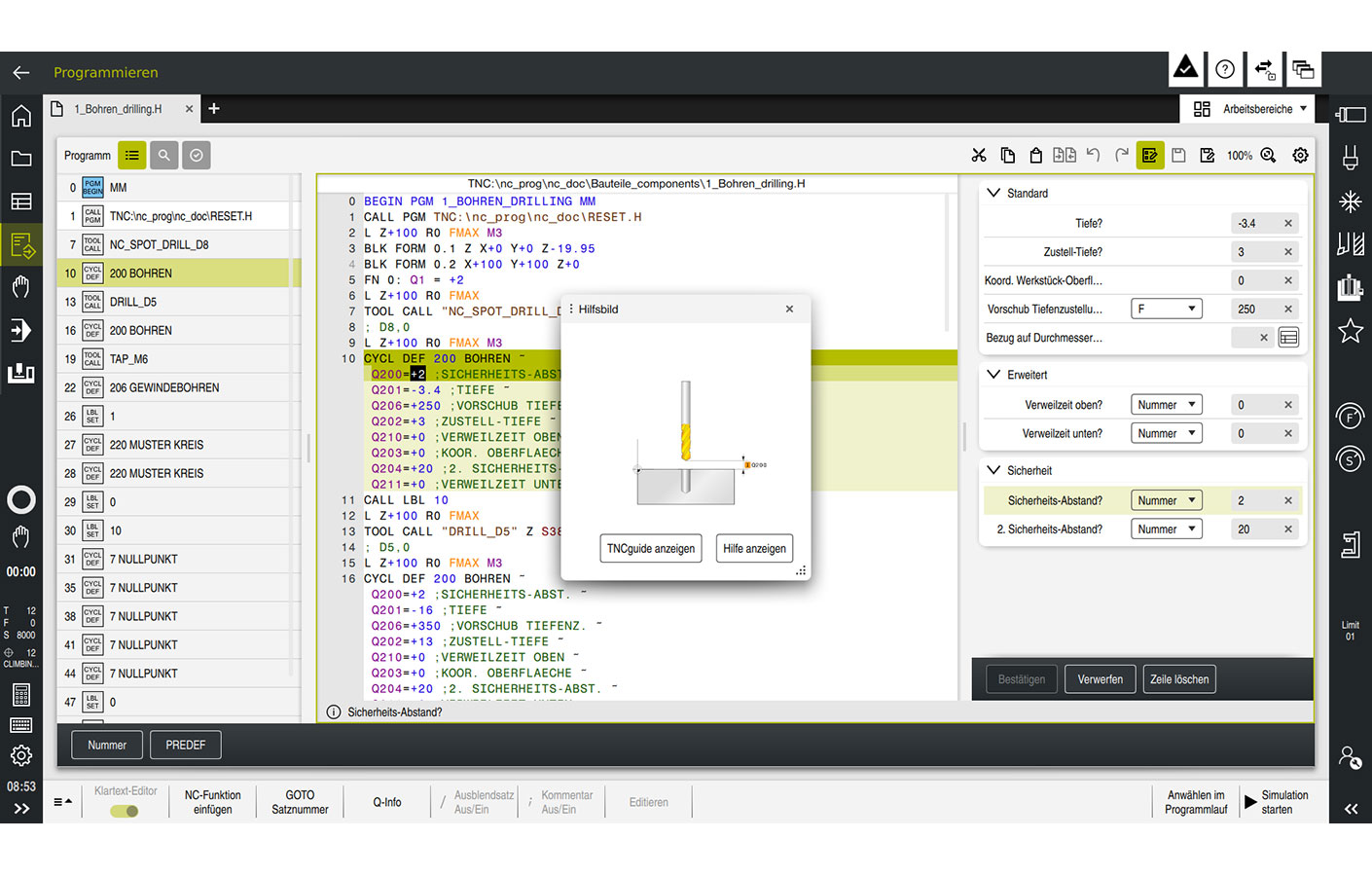Open Nummer dropdown for Sicherheits-Abstand
This screenshot has width=1372, height=876.
point(1166,500)
